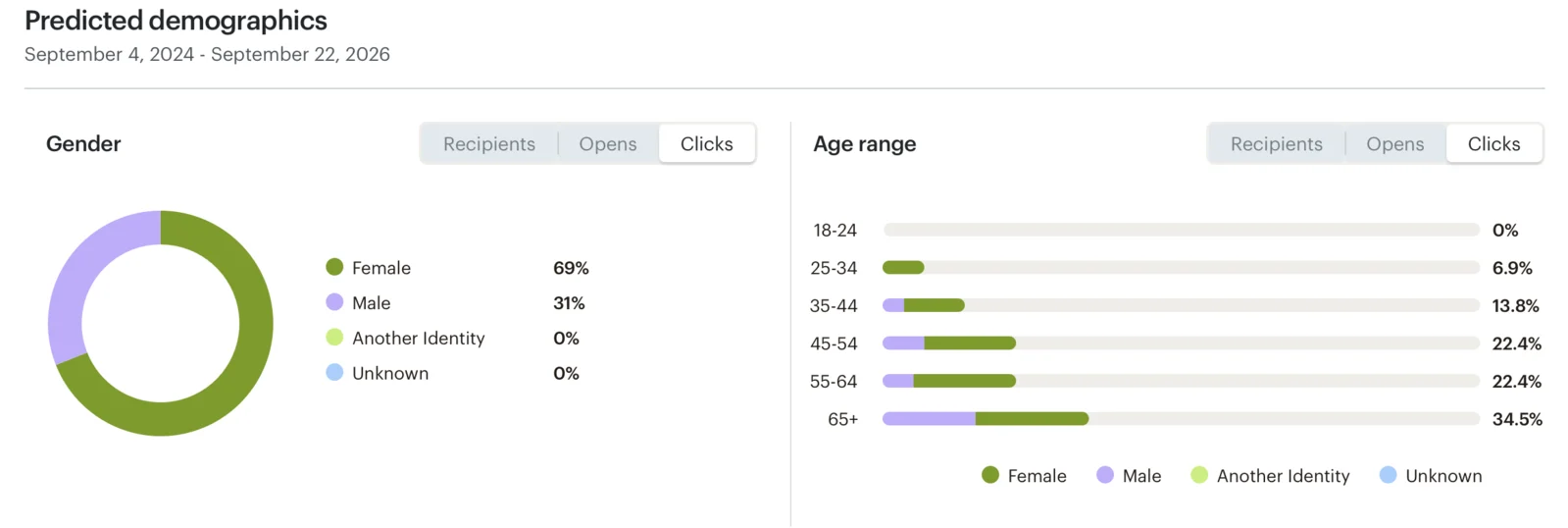Viewport: 1568px width, 528px height.
Task: Click the "Predicted demographics" heading
Action: [176, 21]
